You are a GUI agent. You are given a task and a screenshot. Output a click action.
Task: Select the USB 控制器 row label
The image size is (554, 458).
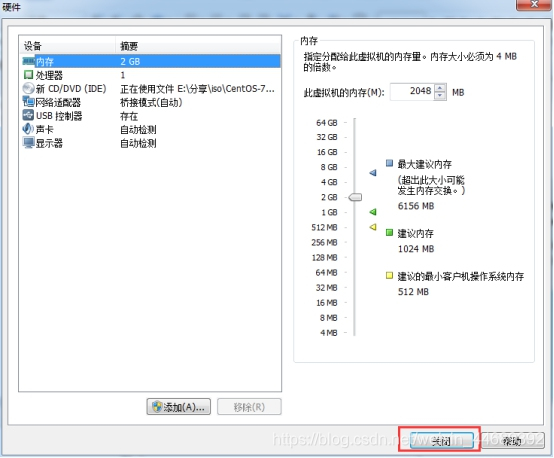[x=59, y=116]
